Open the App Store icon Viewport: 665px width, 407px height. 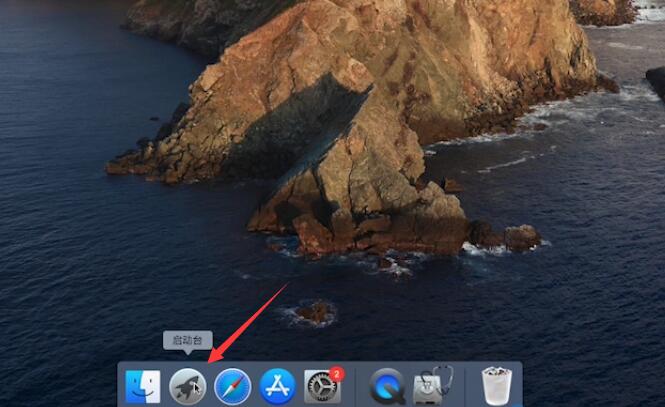(278, 387)
